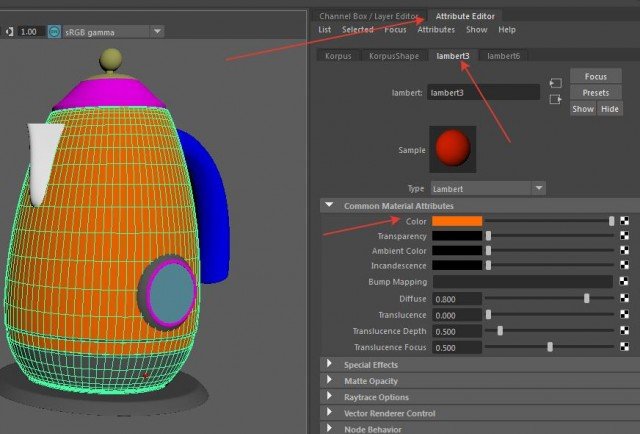The image size is (640, 434).
Task: Open texture map for Ambient Color
Action: coord(625,251)
